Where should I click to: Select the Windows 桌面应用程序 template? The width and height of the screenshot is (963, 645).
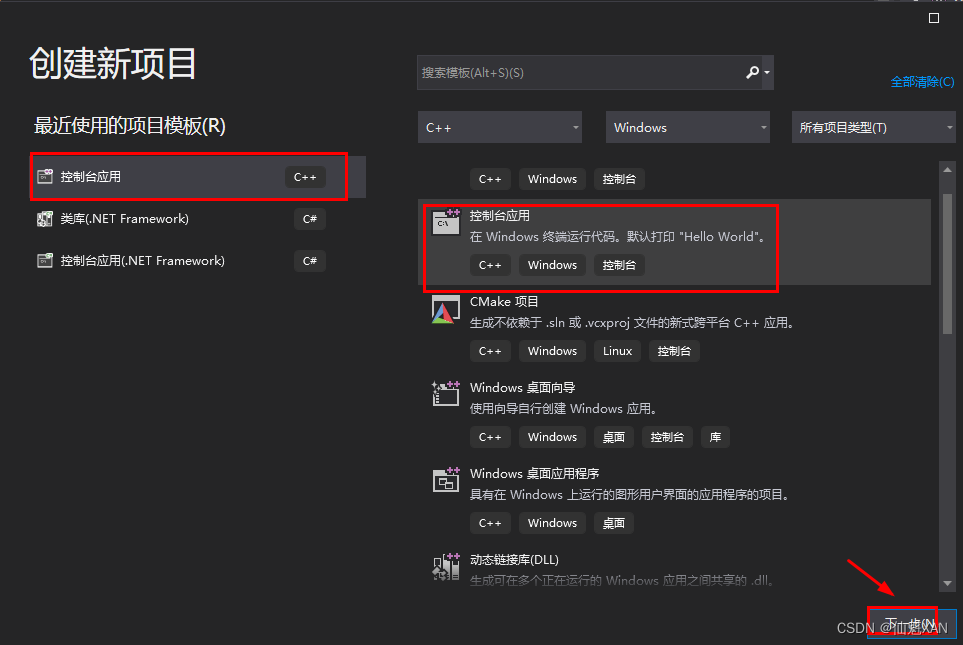coord(674,500)
